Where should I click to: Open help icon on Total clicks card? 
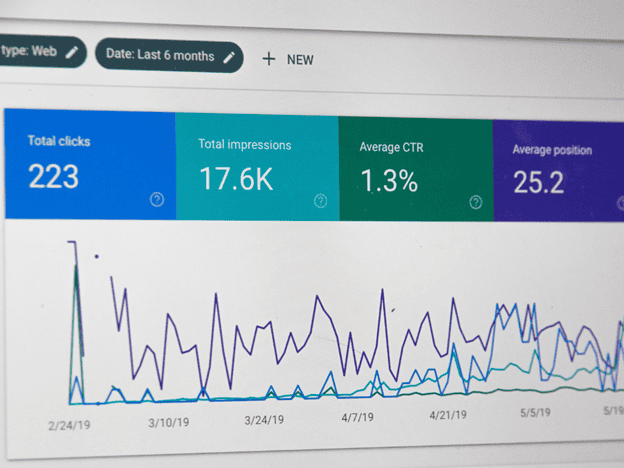[157, 199]
